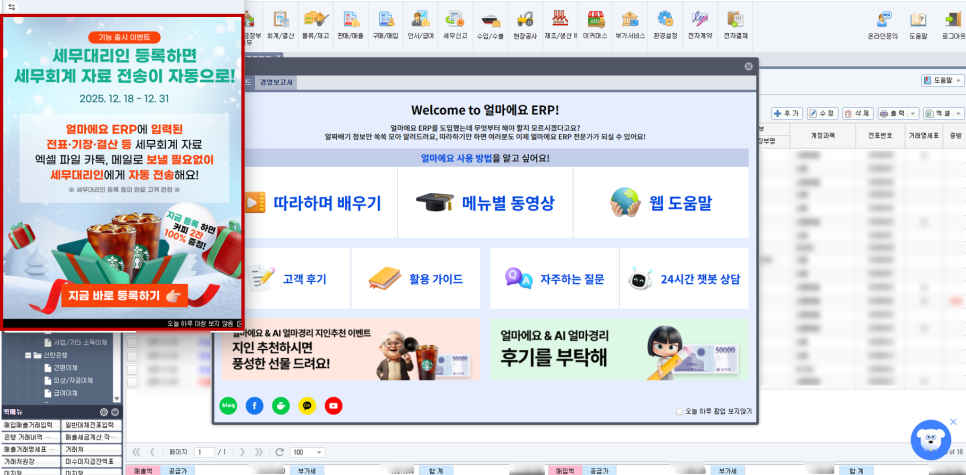Go to the last page of the grid
The height and width of the screenshot is (475, 966).
tap(259, 452)
